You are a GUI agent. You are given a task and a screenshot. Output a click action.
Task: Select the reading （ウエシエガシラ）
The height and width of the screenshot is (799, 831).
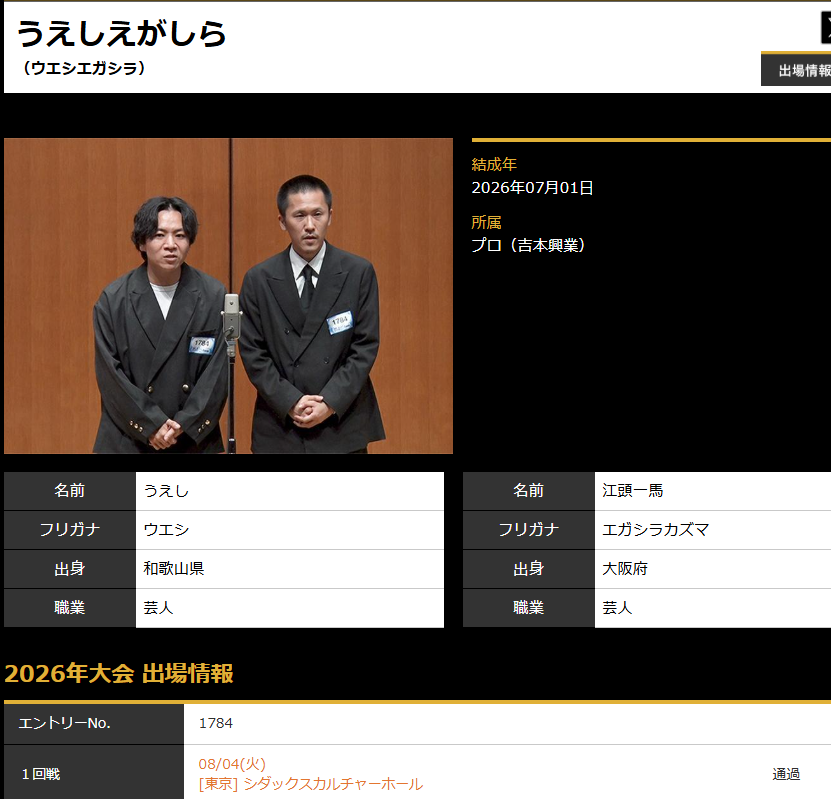tap(83, 68)
